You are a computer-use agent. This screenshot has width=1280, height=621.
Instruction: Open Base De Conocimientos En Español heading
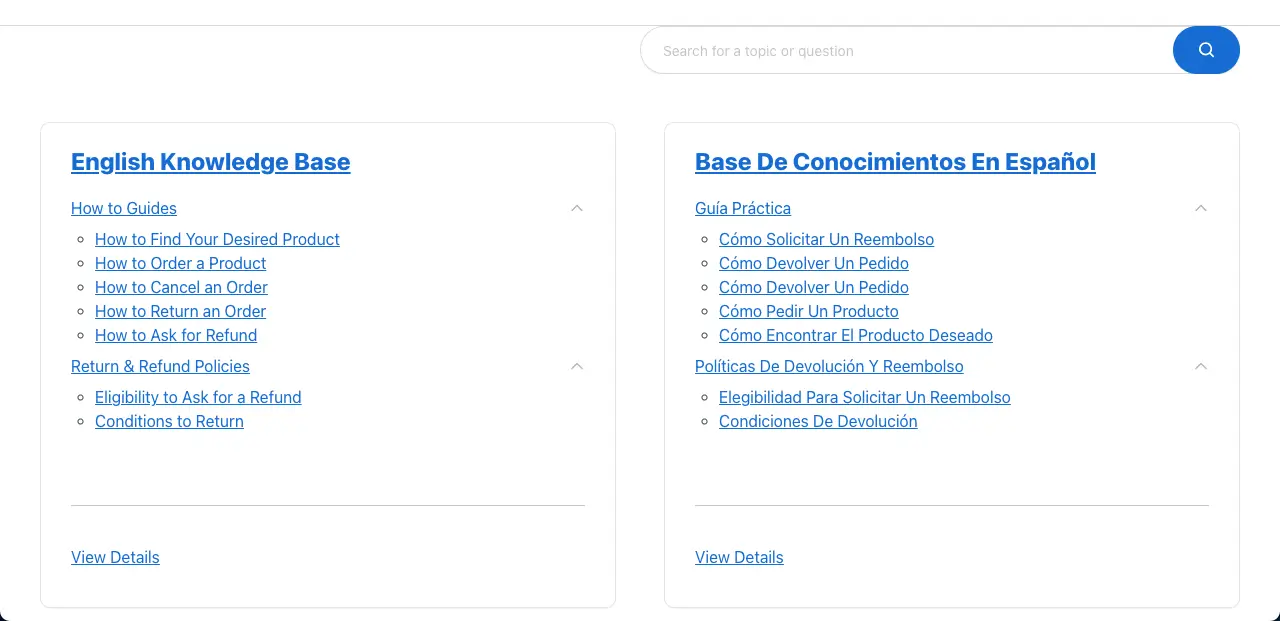[x=895, y=162]
